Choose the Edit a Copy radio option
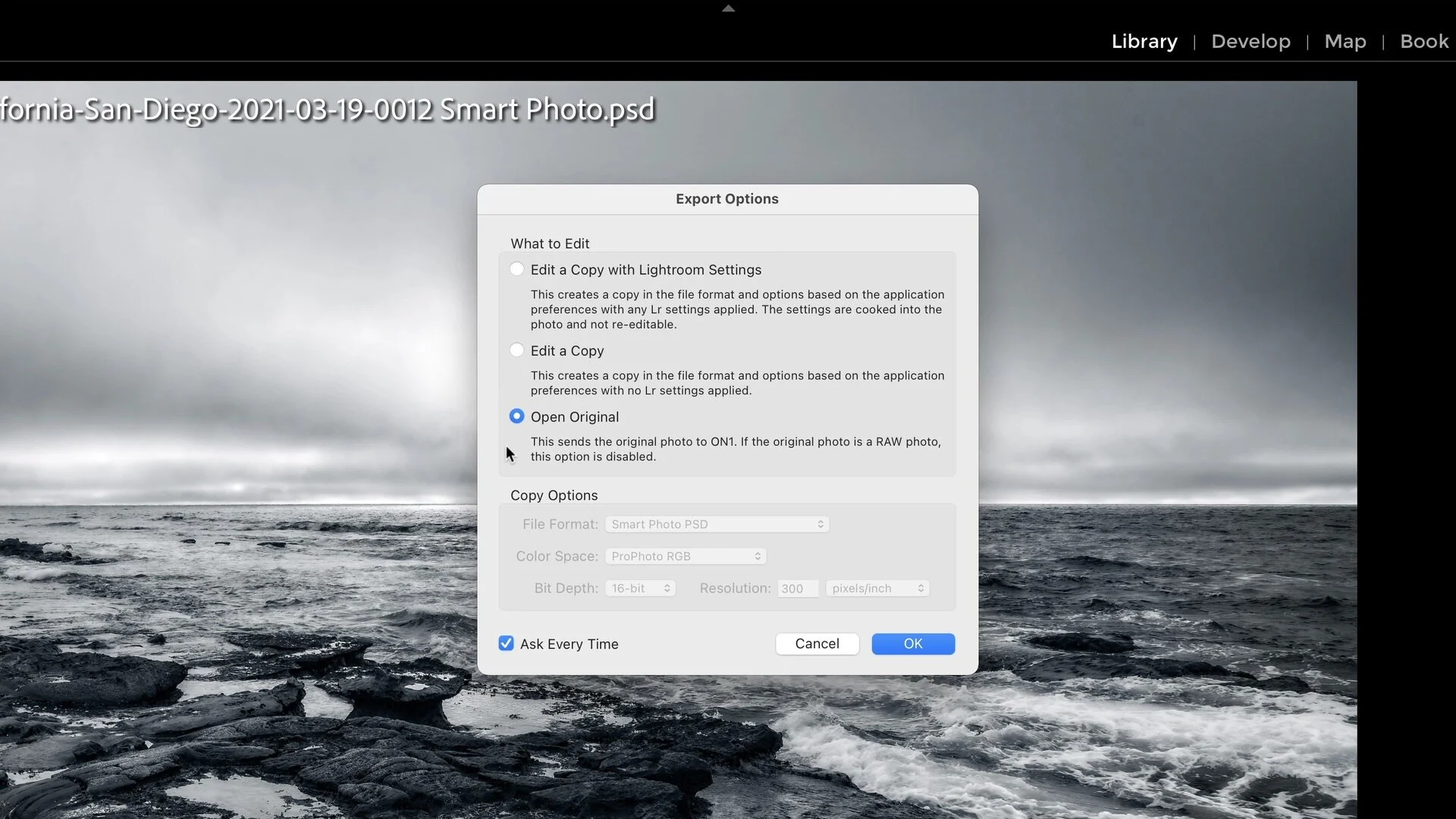This screenshot has height=819, width=1456. 517,350
